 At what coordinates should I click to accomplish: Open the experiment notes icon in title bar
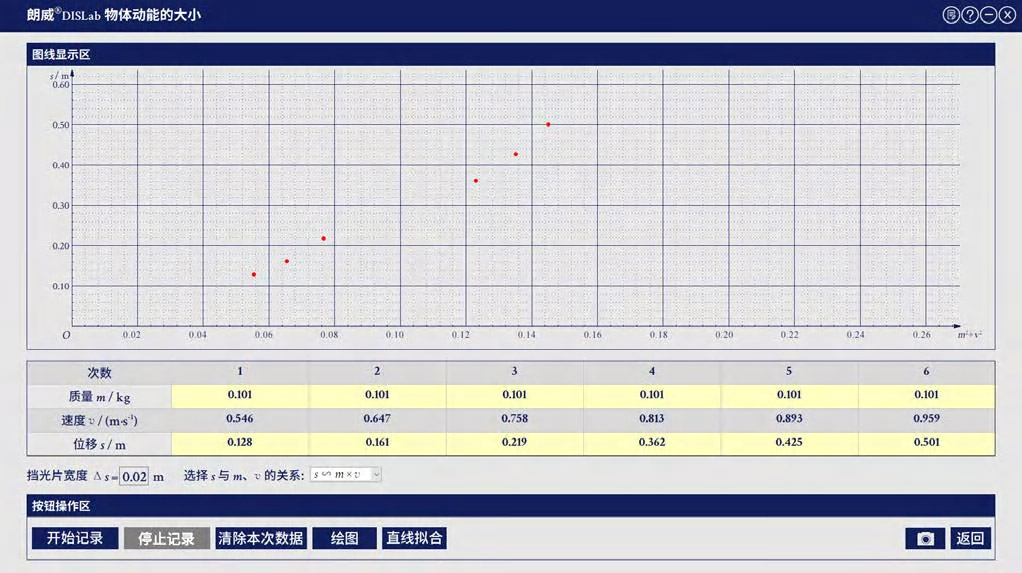point(950,15)
